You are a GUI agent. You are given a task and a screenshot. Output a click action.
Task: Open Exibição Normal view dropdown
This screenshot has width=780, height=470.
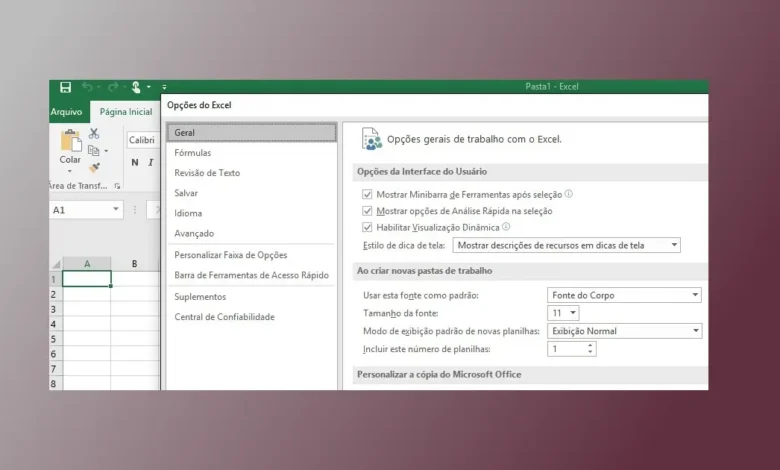624,331
